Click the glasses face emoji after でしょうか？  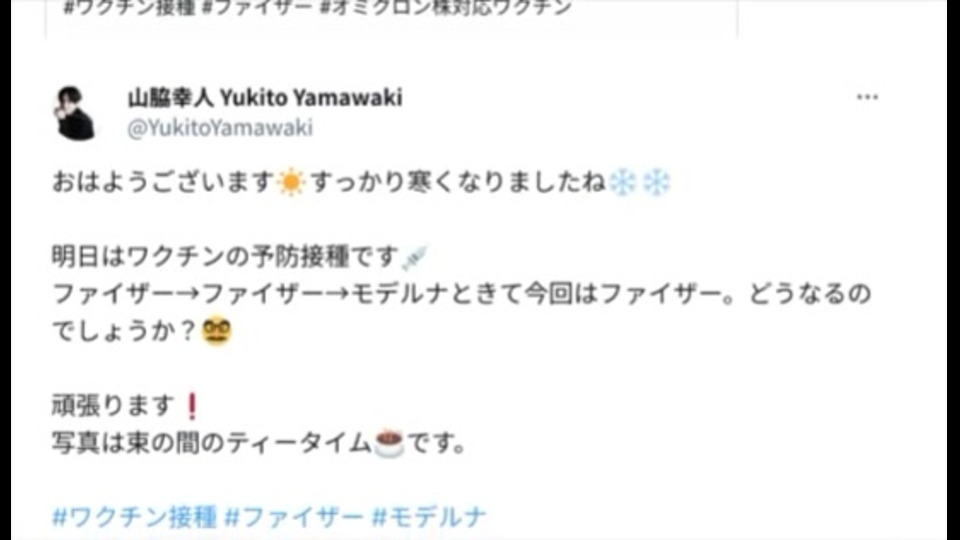pyautogui.click(x=217, y=332)
